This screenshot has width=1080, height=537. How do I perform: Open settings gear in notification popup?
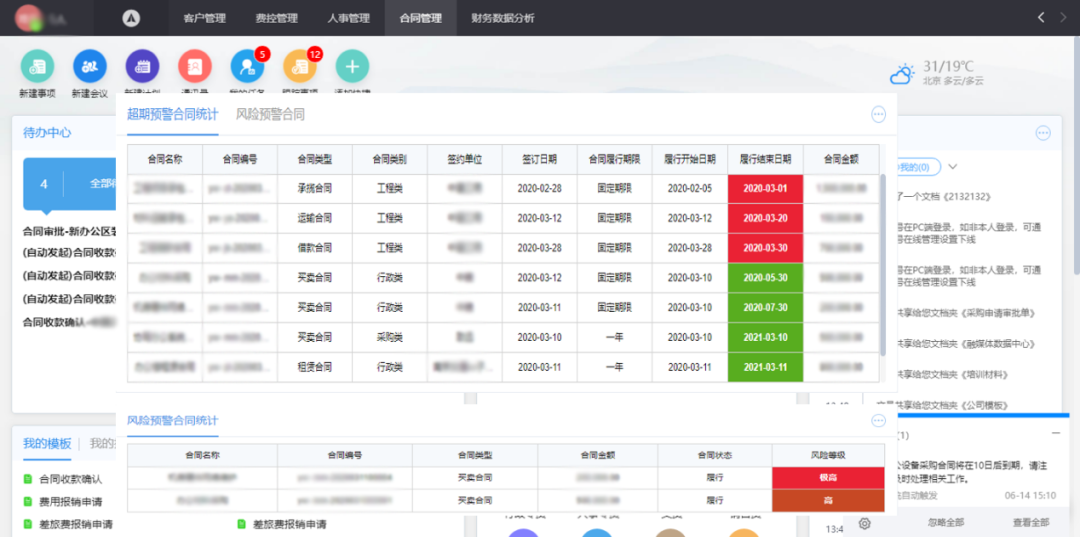865,523
